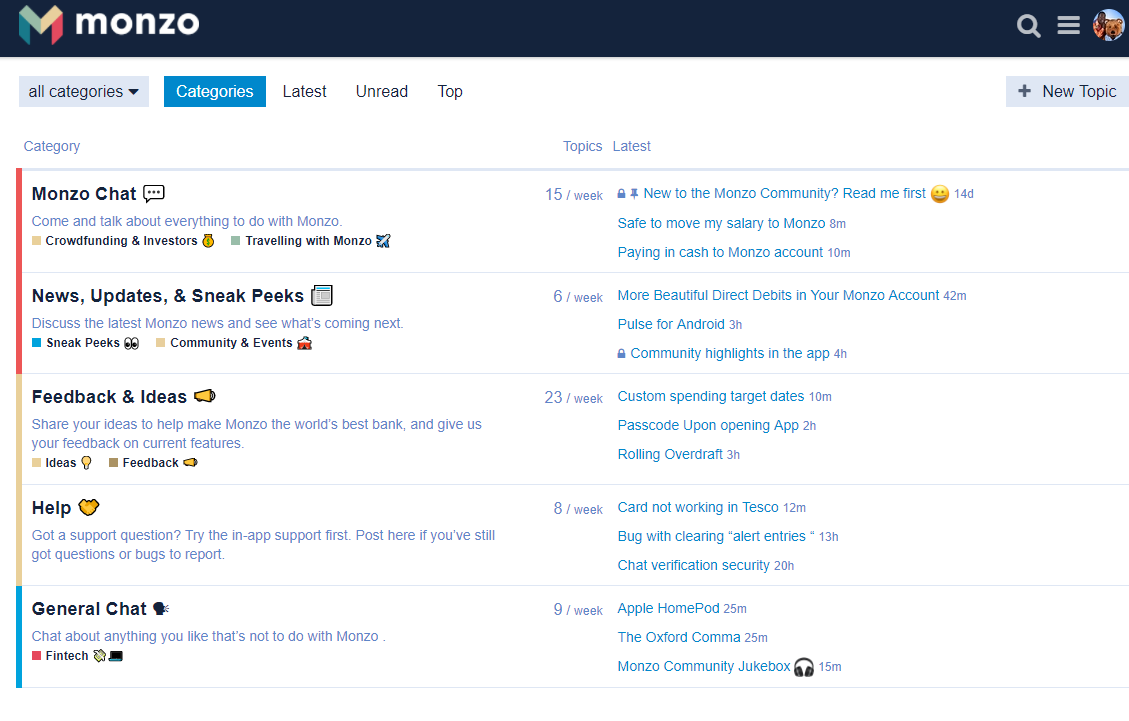Click the newspaper icon next to News, Updates

tap(322, 295)
